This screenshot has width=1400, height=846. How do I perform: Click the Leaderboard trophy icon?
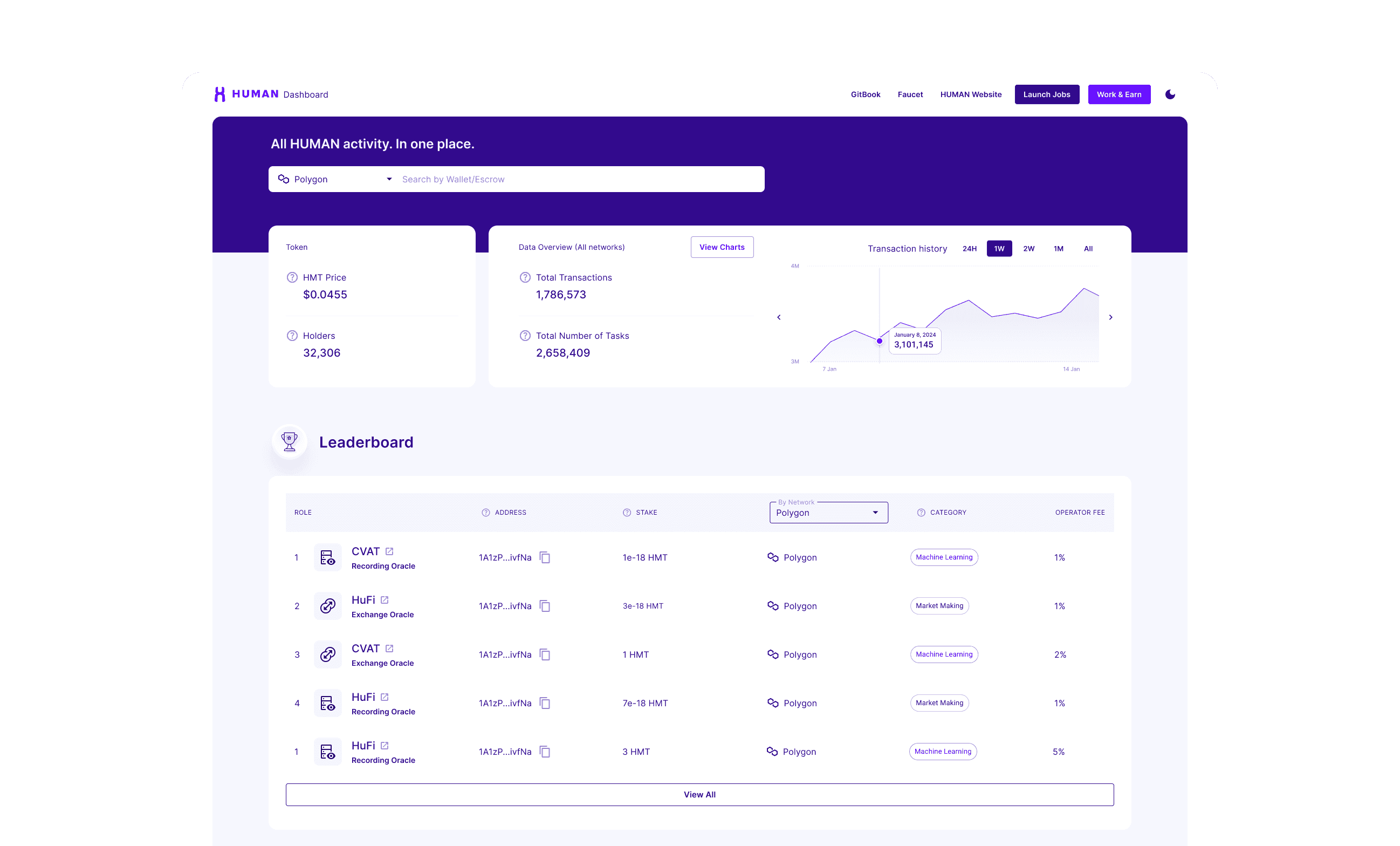(289, 442)
